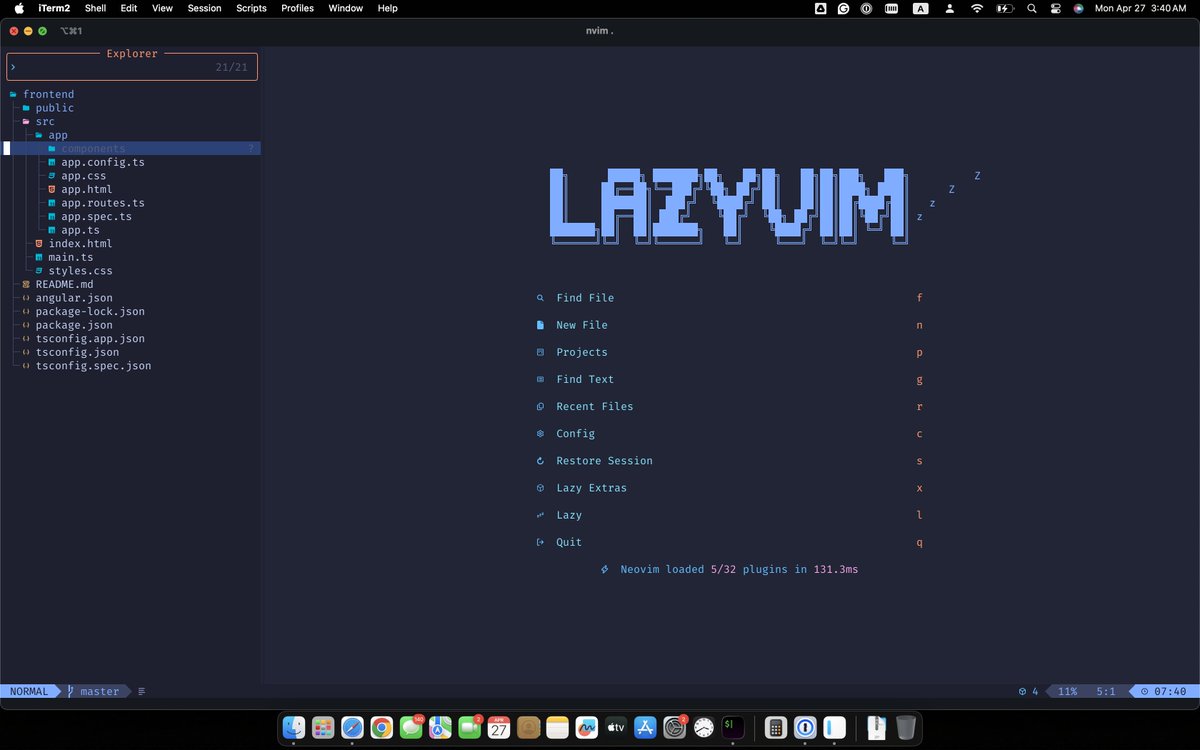Click the icon beside Recent Files

[x=540, y=406]
